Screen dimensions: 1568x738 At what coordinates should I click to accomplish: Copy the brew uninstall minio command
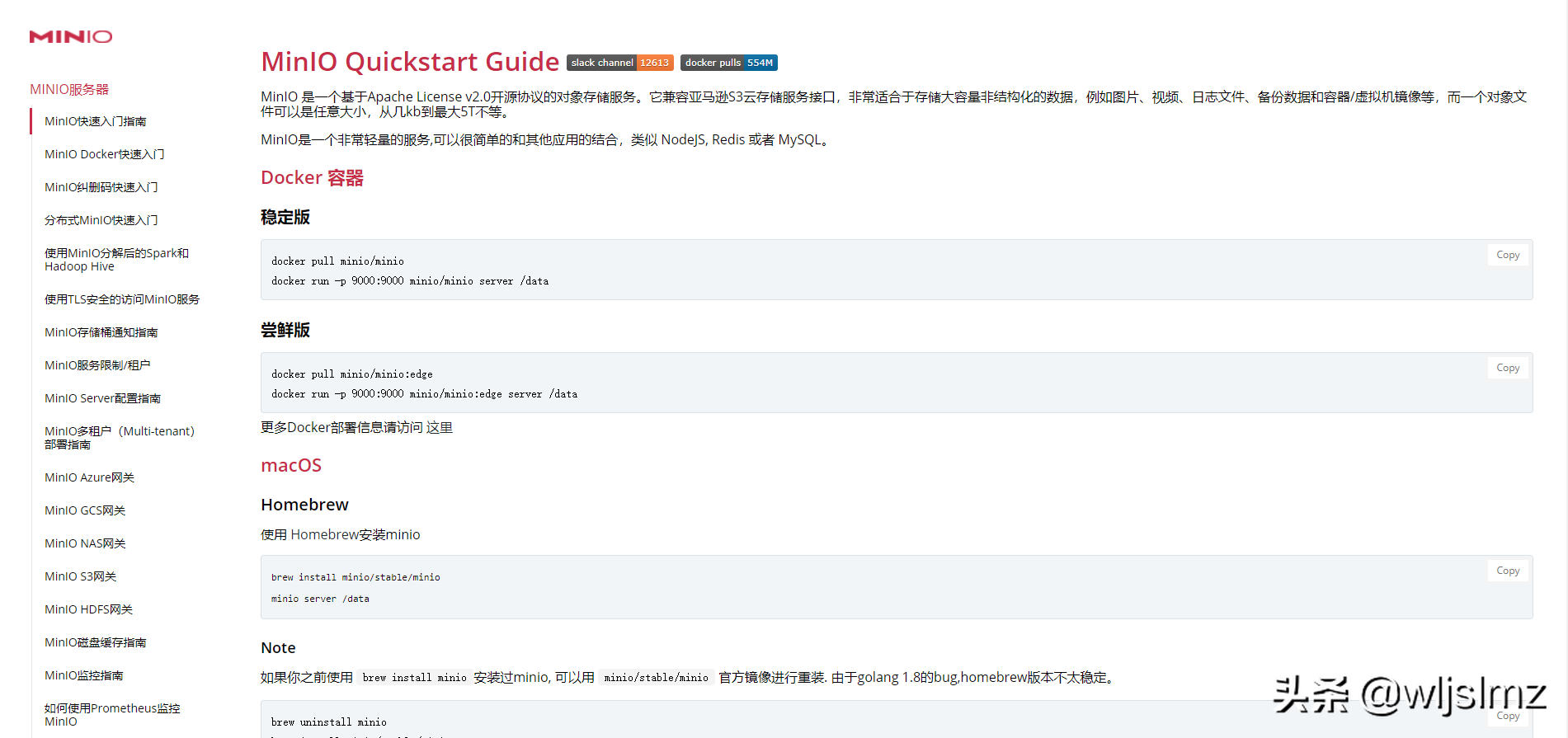click(x=1508, y=716)
